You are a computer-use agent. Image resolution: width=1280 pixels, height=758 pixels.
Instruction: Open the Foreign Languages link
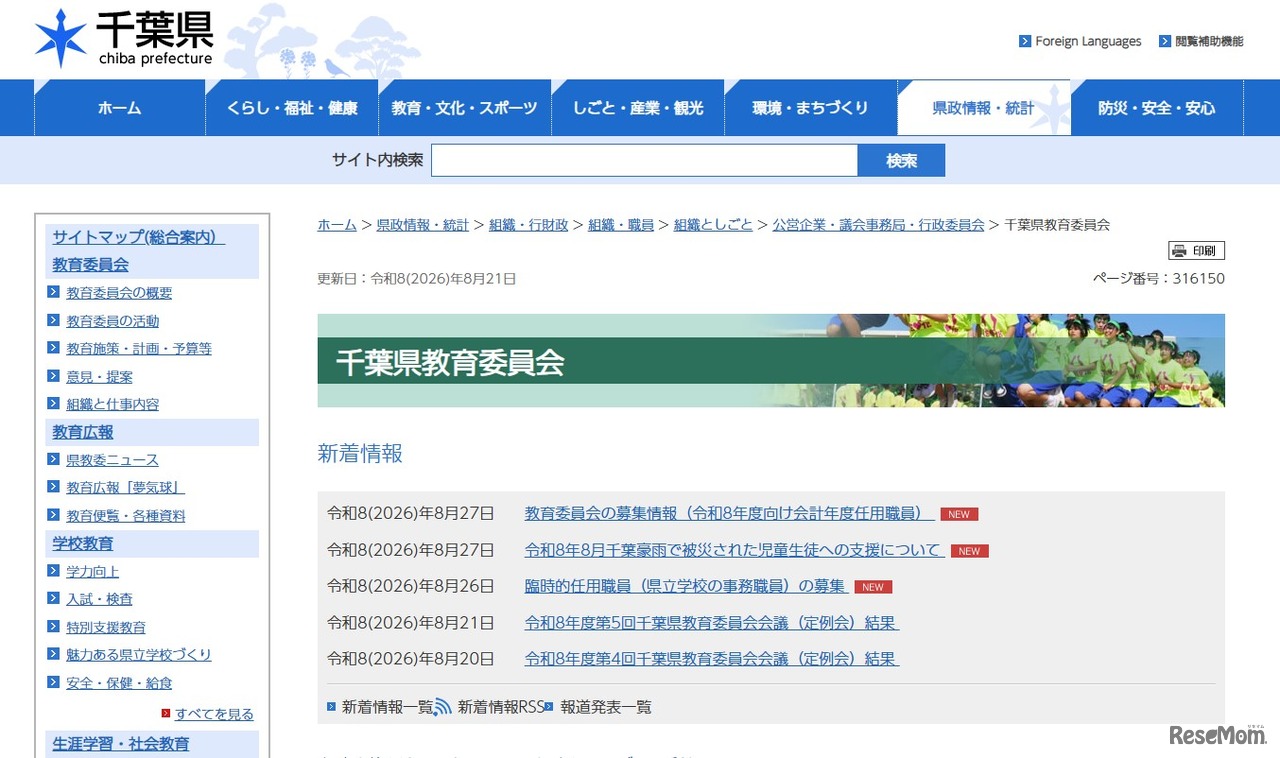point(1088,42)
